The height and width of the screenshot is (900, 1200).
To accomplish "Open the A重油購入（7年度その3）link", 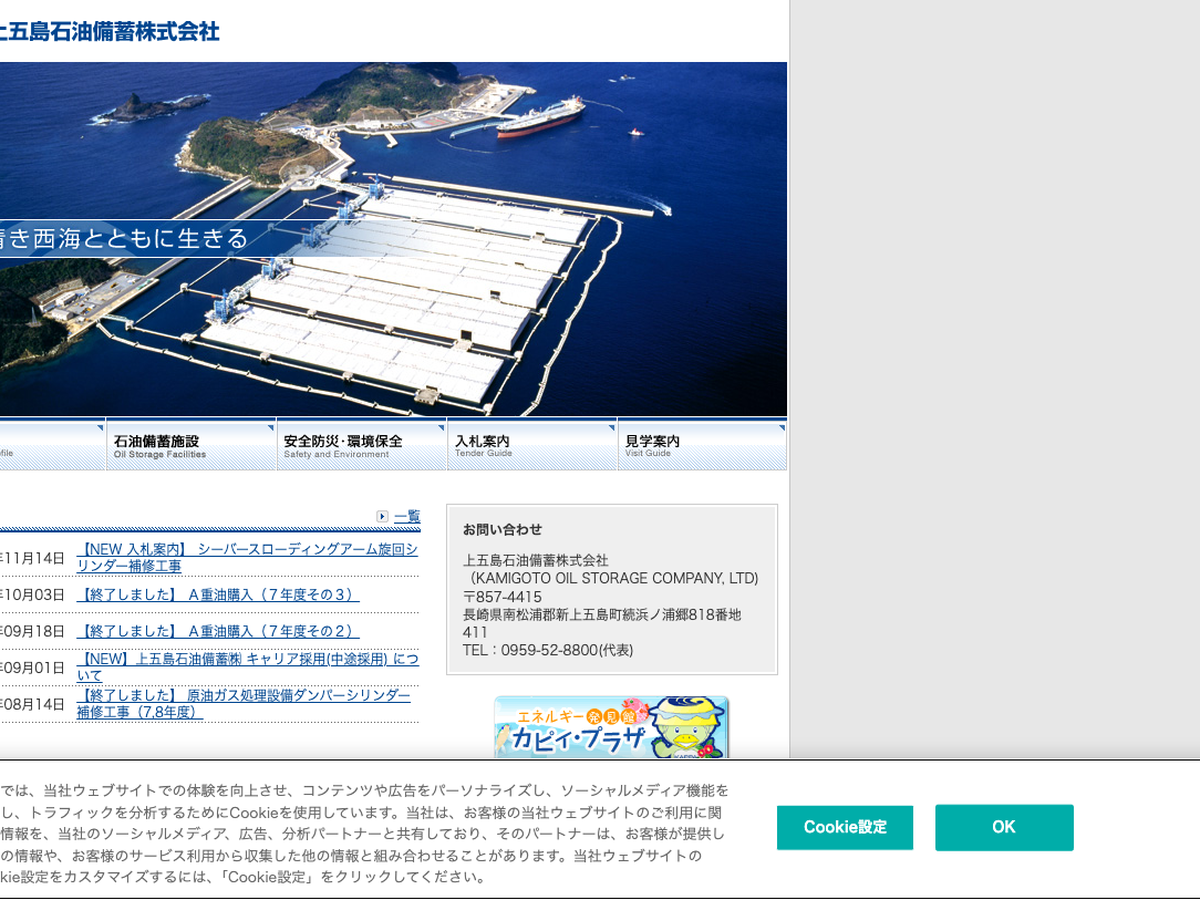I will [217, 595].
